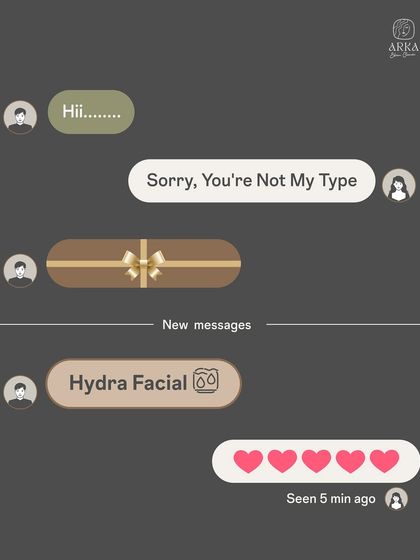
Task: Open the man's avatar beside gift message
Action: (20, 271)
